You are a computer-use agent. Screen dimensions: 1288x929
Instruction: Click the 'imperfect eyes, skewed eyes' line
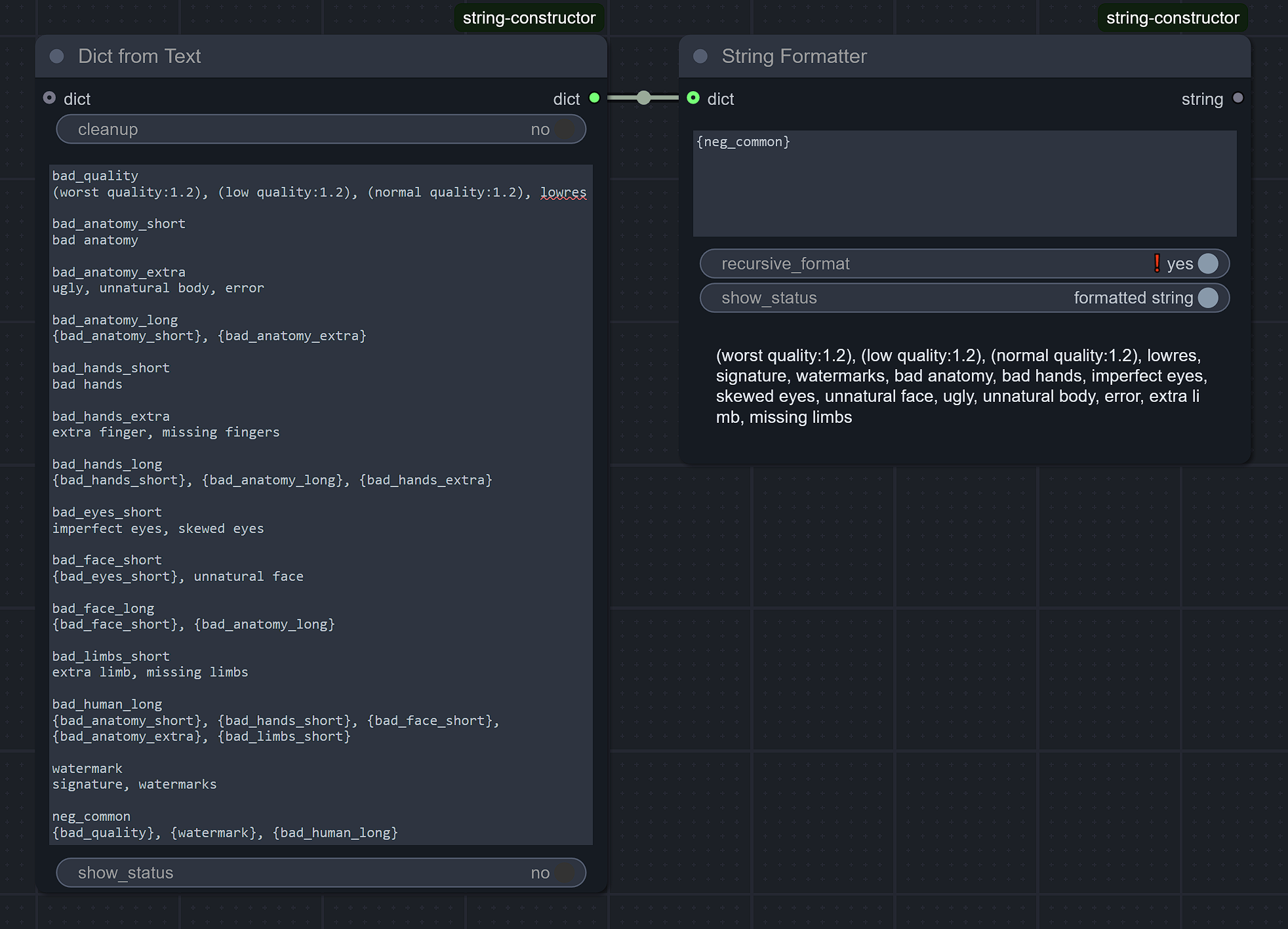[158, 528]
